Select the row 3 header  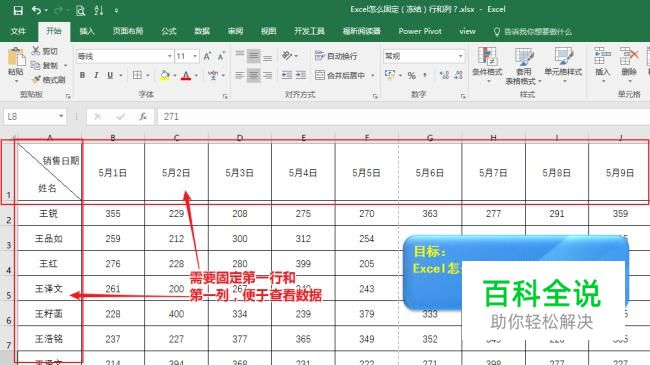8,238
